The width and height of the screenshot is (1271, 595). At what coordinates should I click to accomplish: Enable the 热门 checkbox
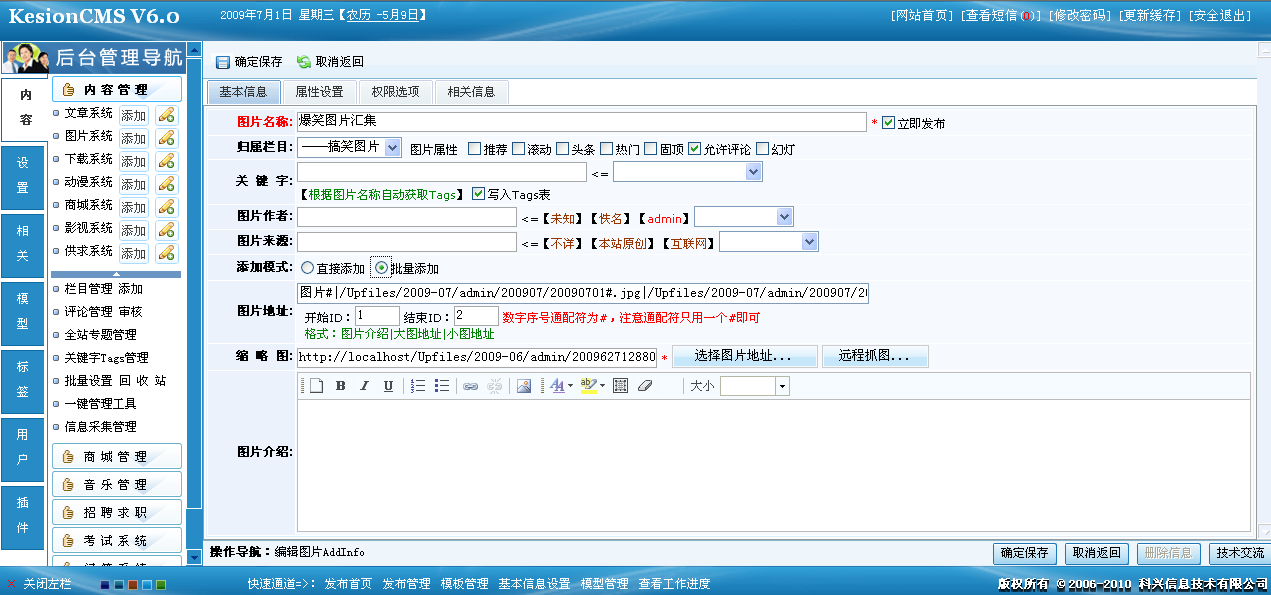(x=606, y=149)
